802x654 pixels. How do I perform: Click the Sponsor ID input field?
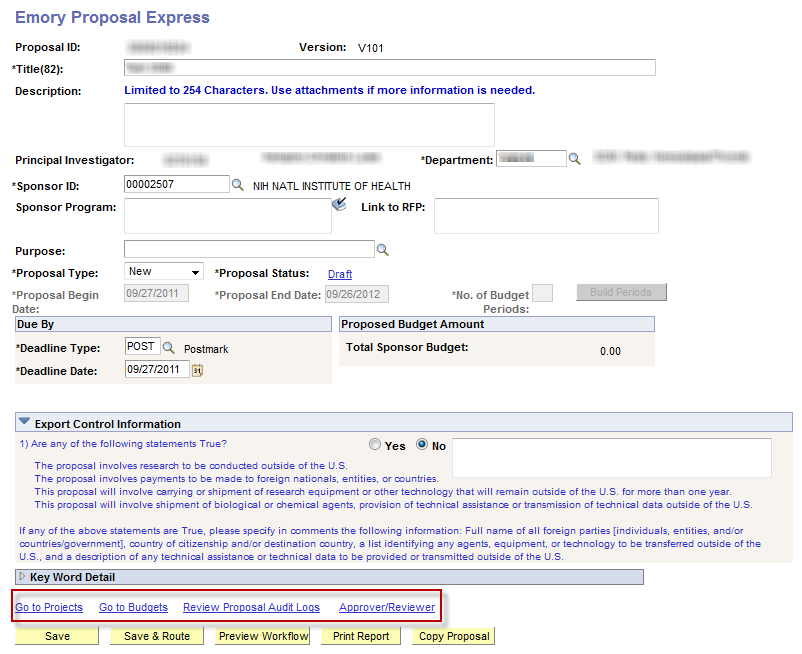177,184
